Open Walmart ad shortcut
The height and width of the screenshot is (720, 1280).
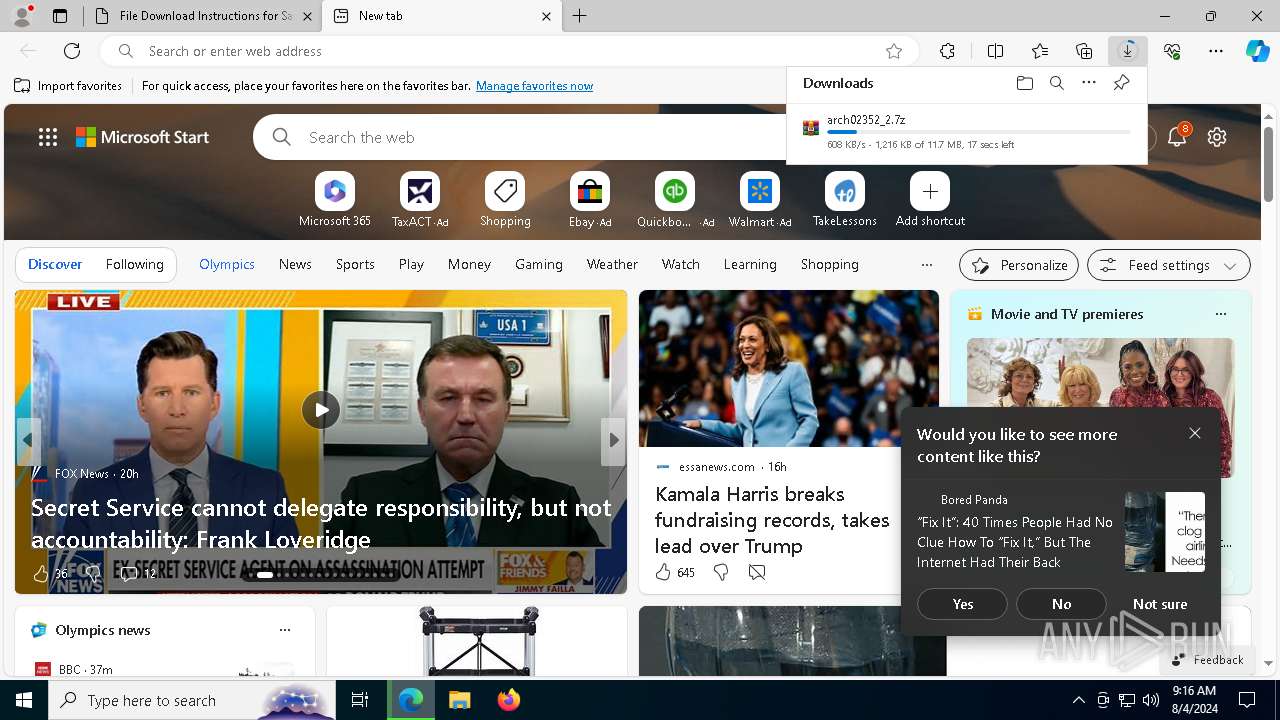[x=760, y=200]
